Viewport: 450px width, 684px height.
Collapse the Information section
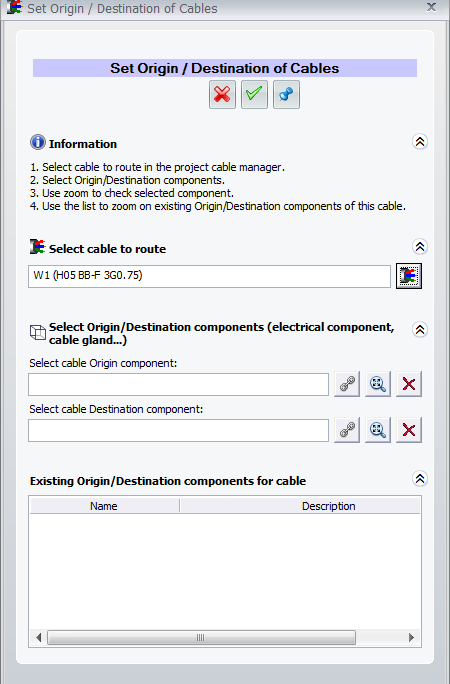tap(419, 141)
